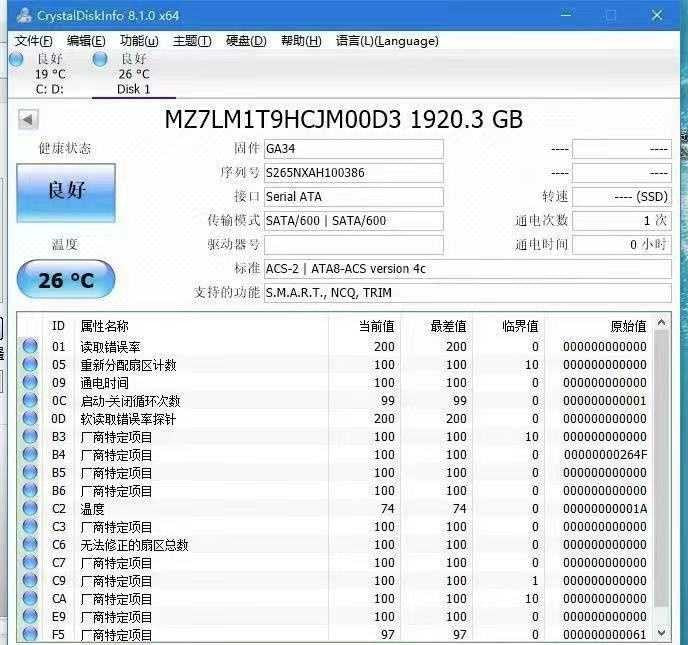Image resolution: width=688 pixels, height=645 pixels.
Task: Click the model title MZ7LM1T9HCJM00D3 1920.3 GB
Action: pos(344,119)
